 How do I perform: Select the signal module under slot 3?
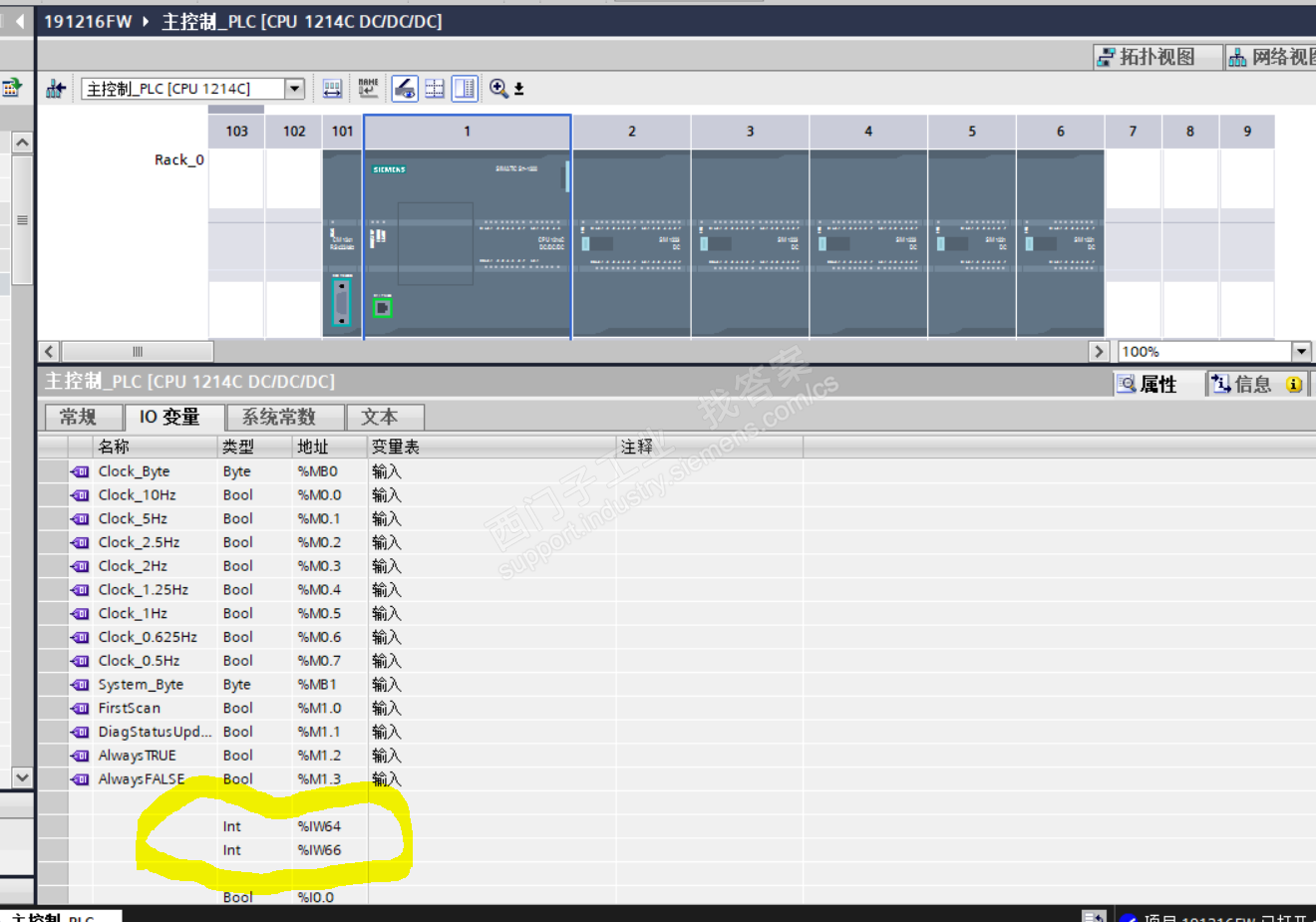coord(750,243)
